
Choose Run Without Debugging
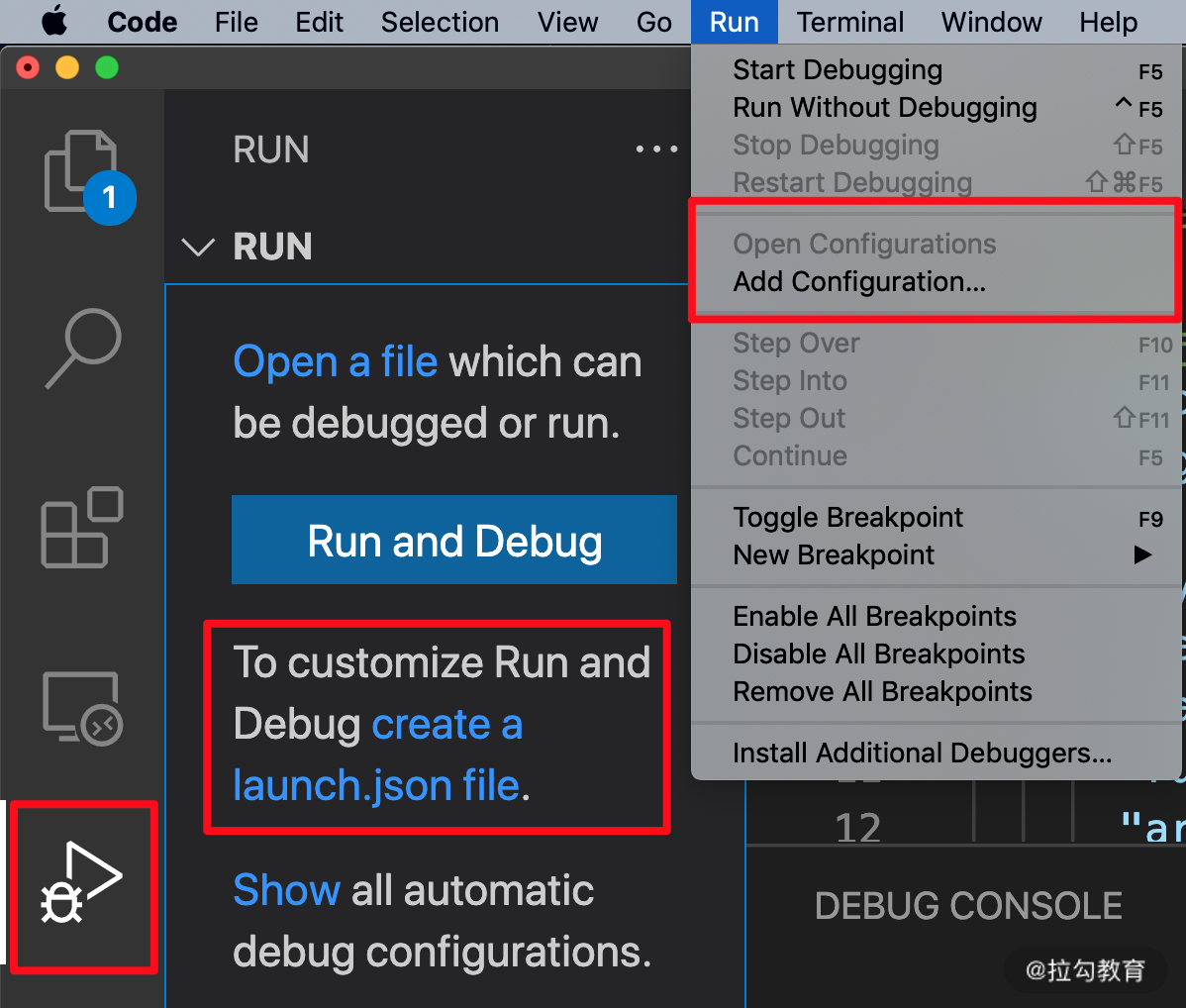click(937, 108)
